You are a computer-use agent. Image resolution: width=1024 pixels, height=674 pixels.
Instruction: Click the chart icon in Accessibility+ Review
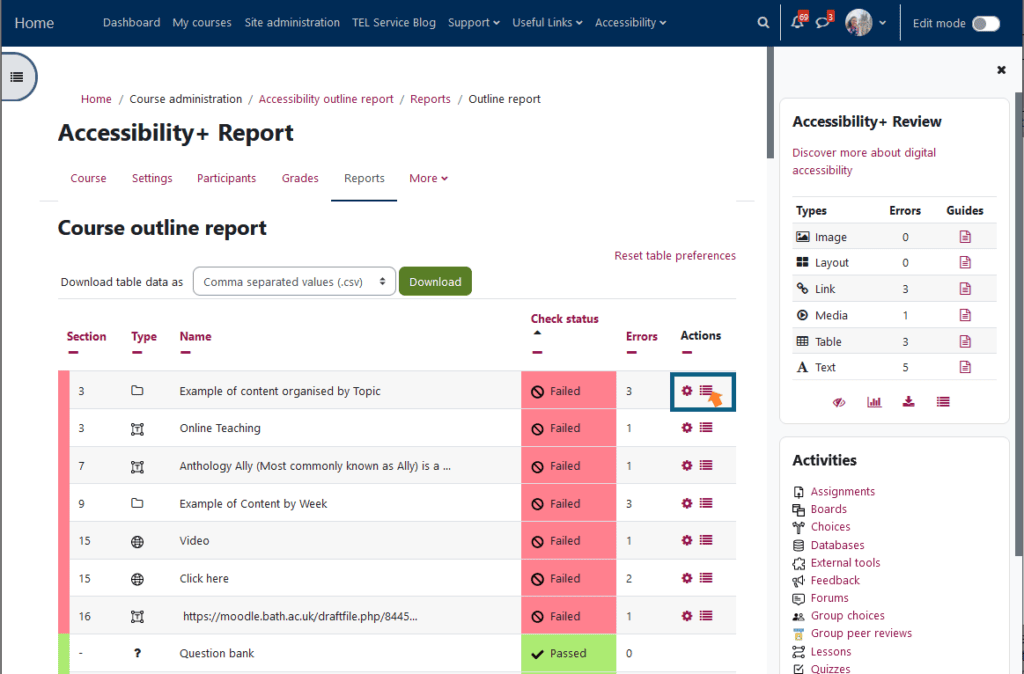tap(874, 401)
